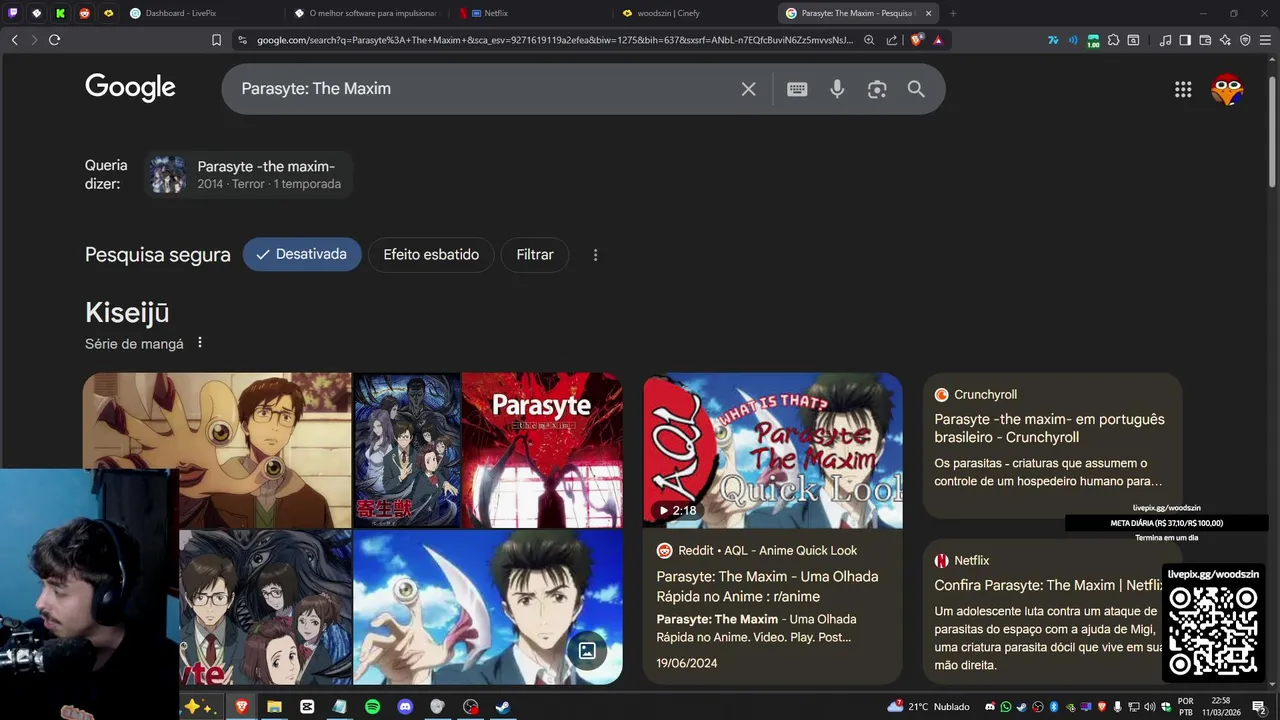Screen dimensions: 1280x720
Task: Open the Kiseiju manga cover image
Action: pyautogui.click(x=407, y=450)
